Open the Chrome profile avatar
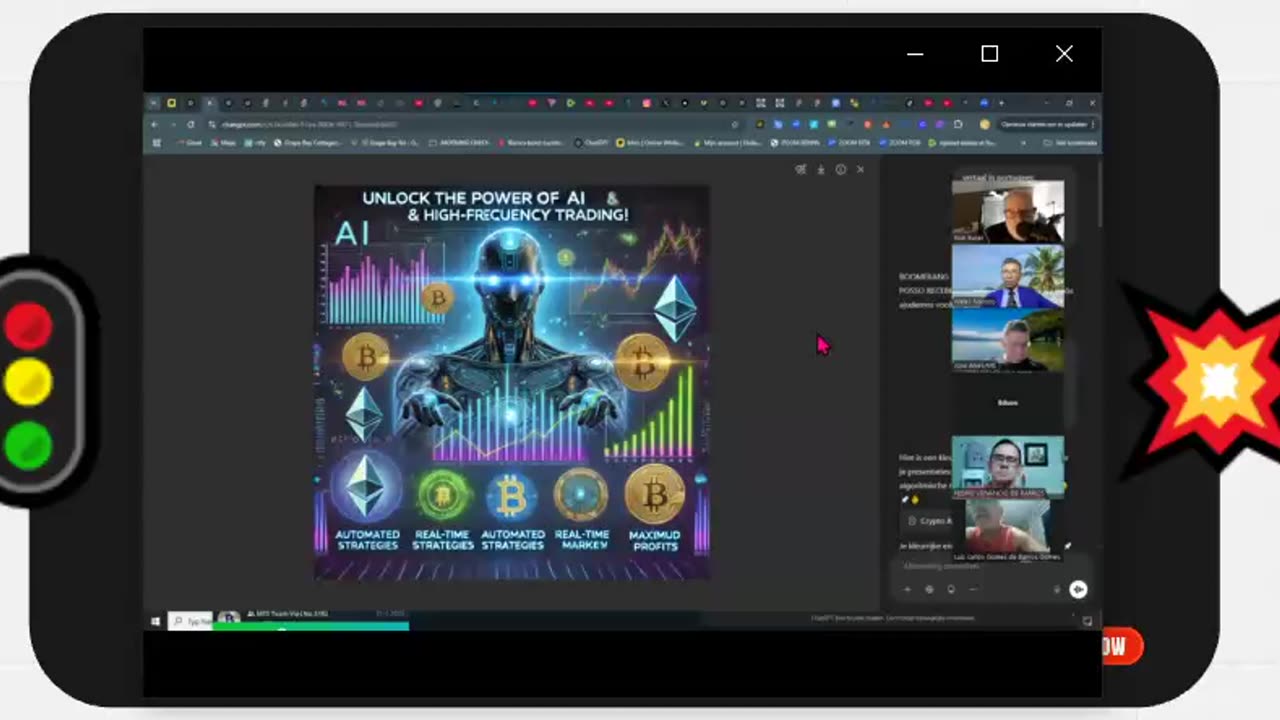The image size is (1280, 720). click(x=984, y=124)
